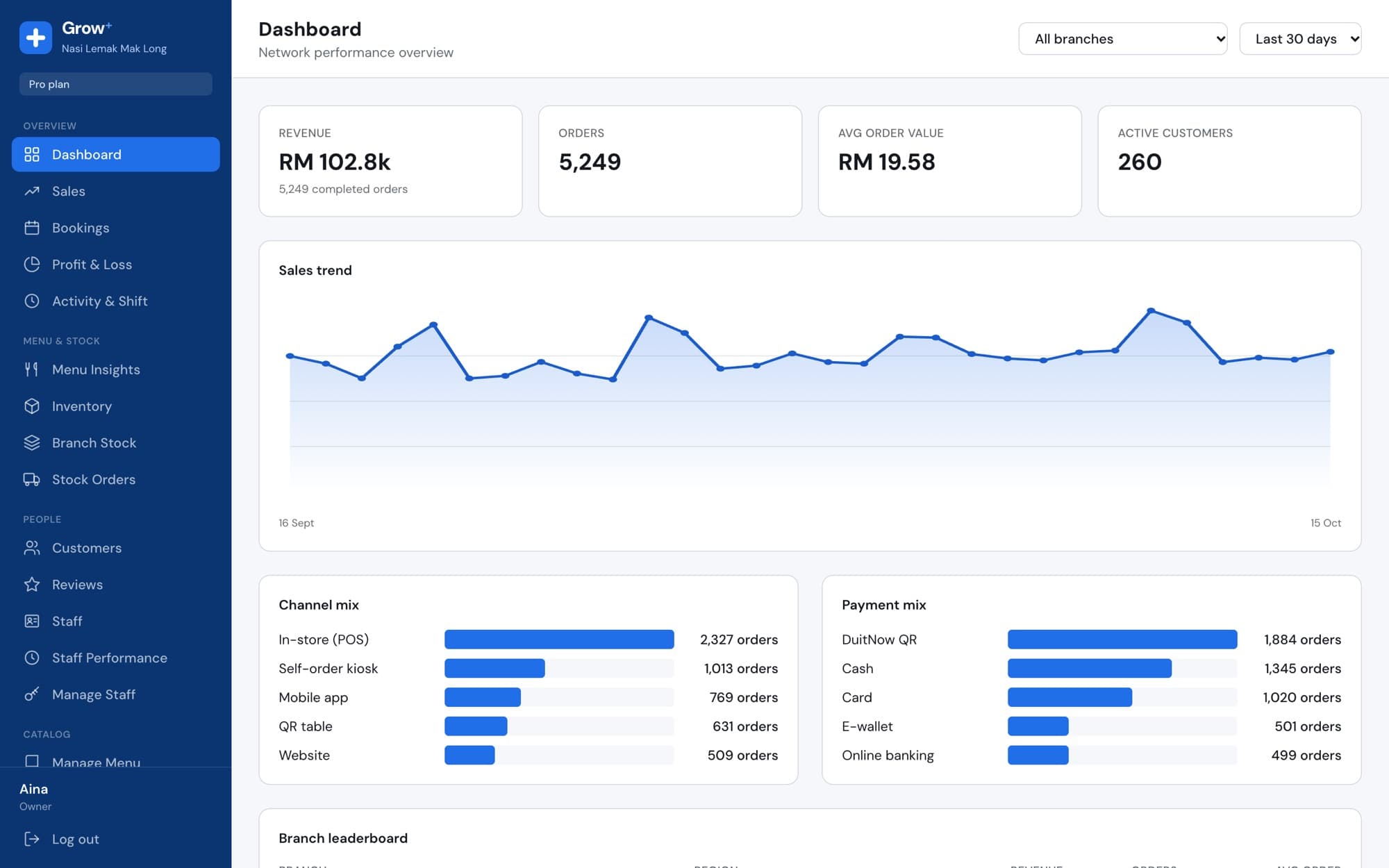1389x868 pixels.
Task: Click the "Payment mix" heading
Action: (883, 605)
